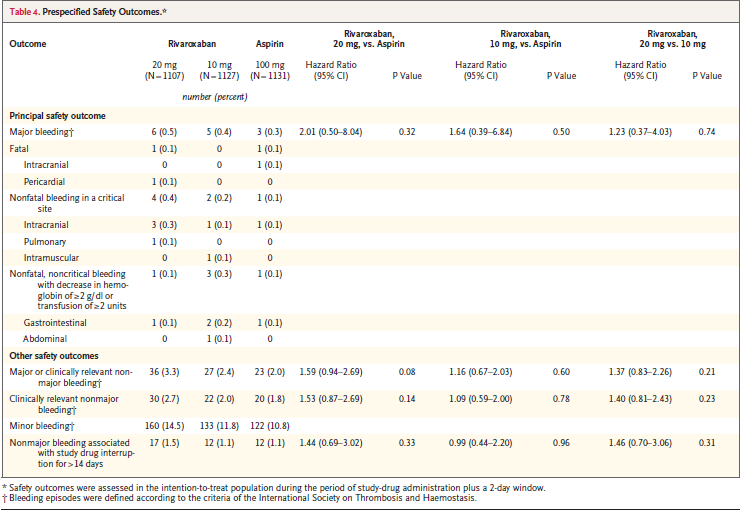Image resolution: width=753 pixels, height=516 pixels.
Task: Click hazard ratio 1.46 (0.70–3.06)
Action: click(x=640, y=442)
